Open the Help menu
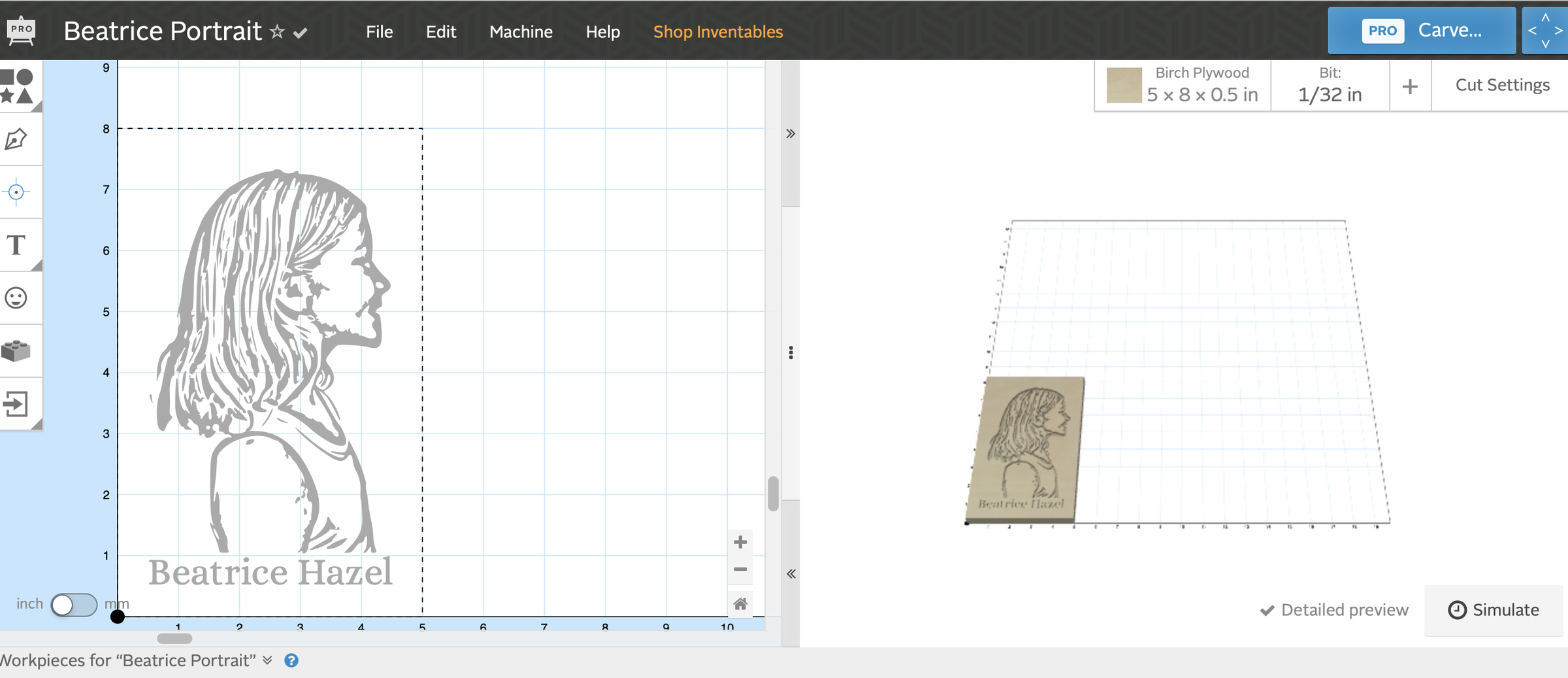Screen dimensions: 1568x678 (x=602, y=31)
